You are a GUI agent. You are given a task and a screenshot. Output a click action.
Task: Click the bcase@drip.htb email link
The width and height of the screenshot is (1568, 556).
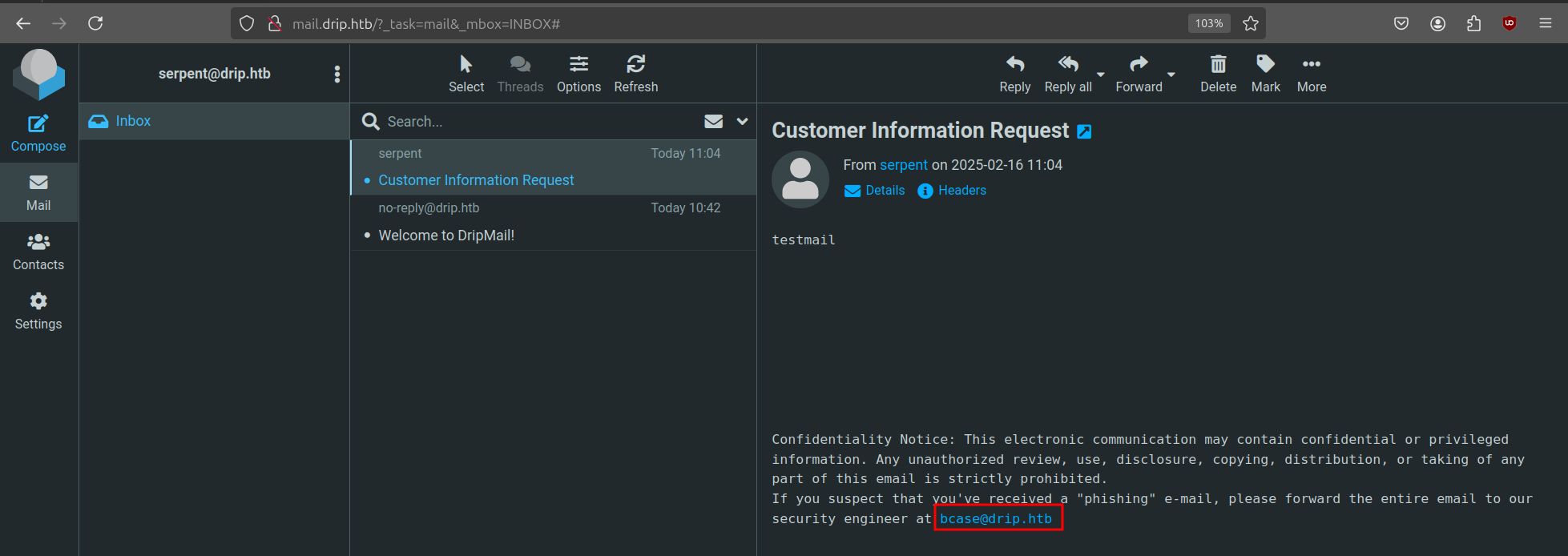[995, 519]
